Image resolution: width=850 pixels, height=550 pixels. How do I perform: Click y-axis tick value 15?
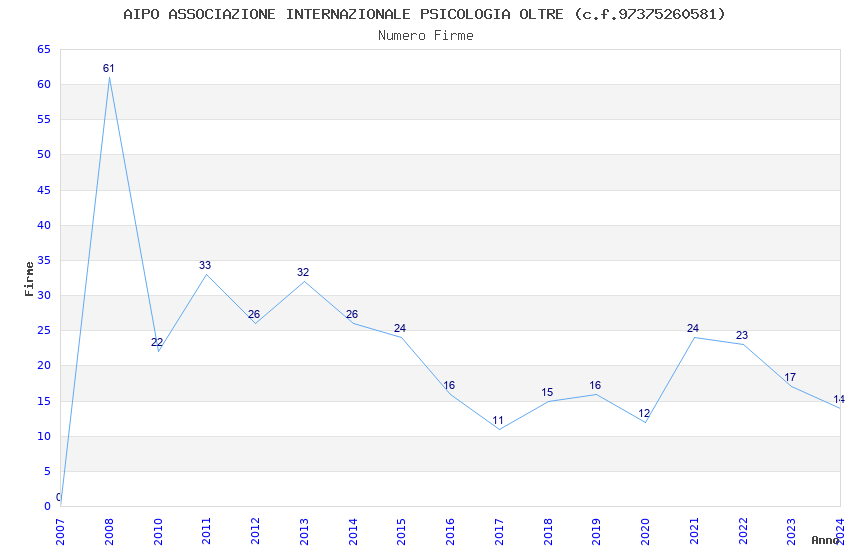pos(44,402)
